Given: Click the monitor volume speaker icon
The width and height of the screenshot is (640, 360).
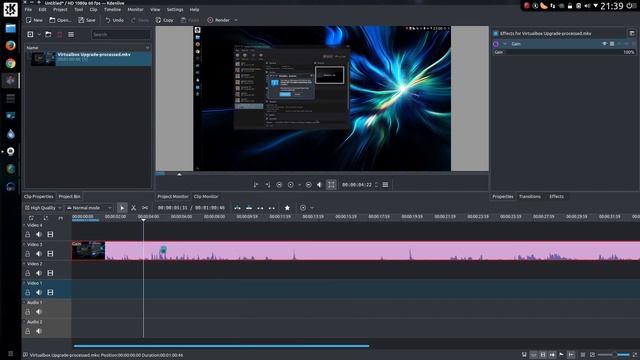Looking at the screenshot, I should click(320, 185).
